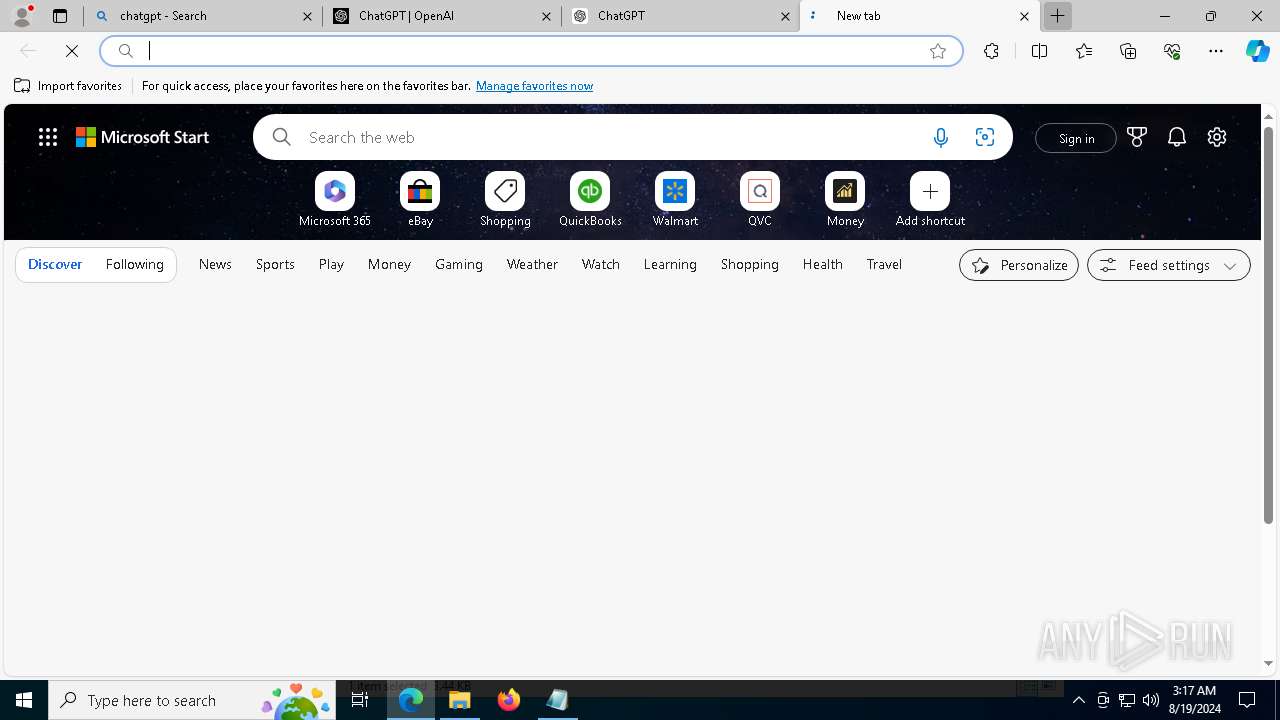Start voice search with microphone icon
Screen dimensions: 1280x720
tap(941, 138)
